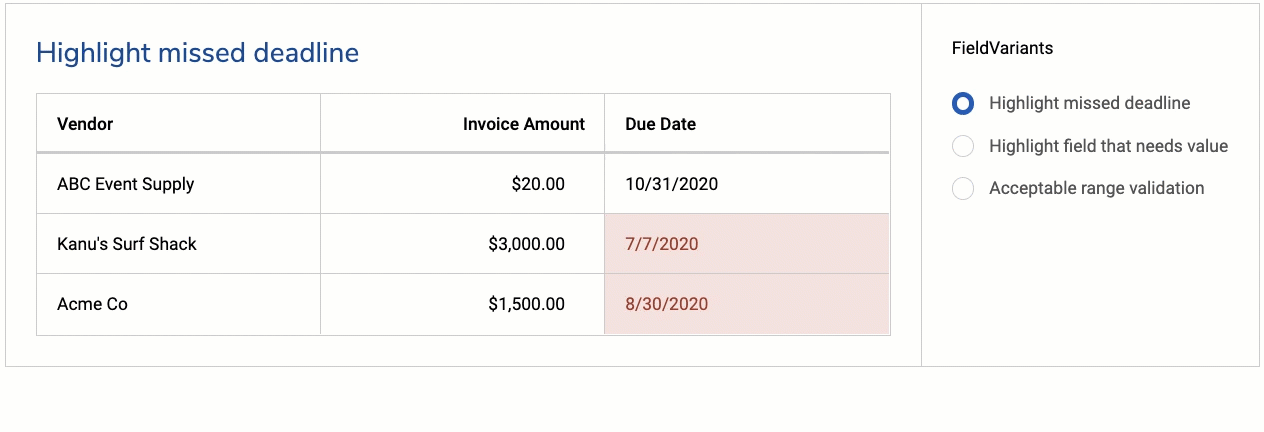The width and height of the screenshot is (1264, 432).
Task: Enable Acceptable range validation variant
Action: pos(962,188)
